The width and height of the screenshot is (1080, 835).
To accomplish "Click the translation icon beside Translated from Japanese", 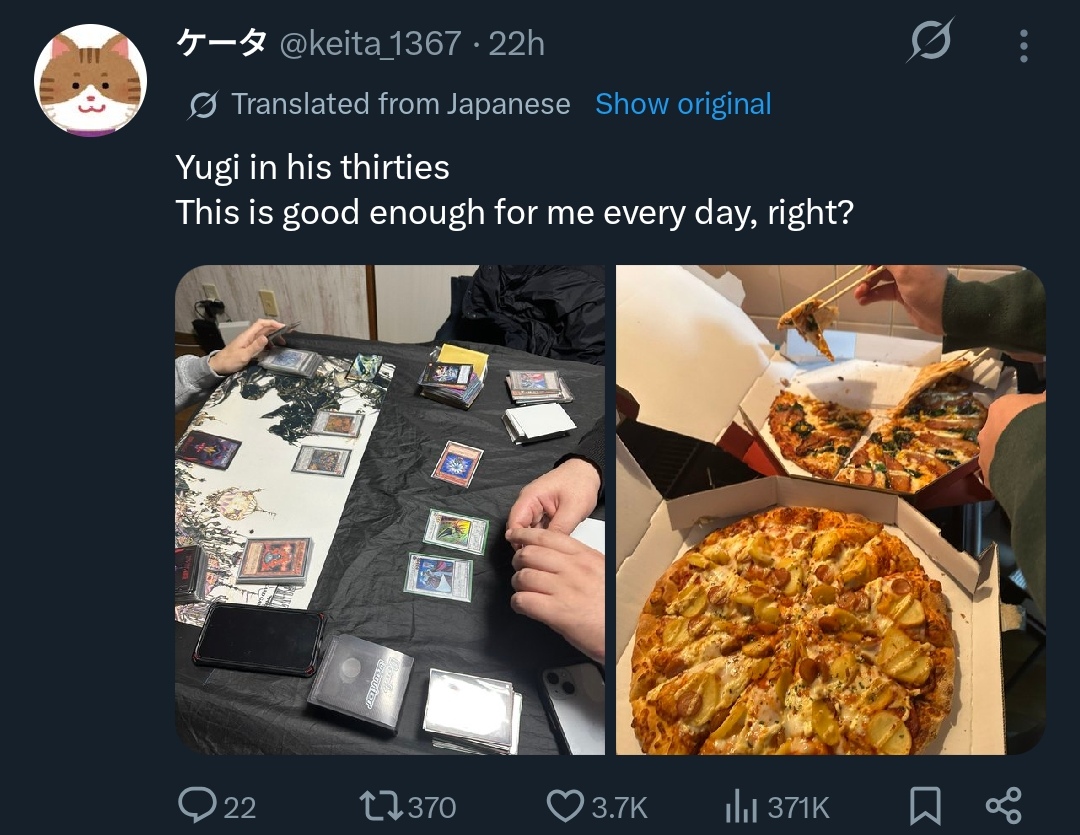I will [203, 105].
